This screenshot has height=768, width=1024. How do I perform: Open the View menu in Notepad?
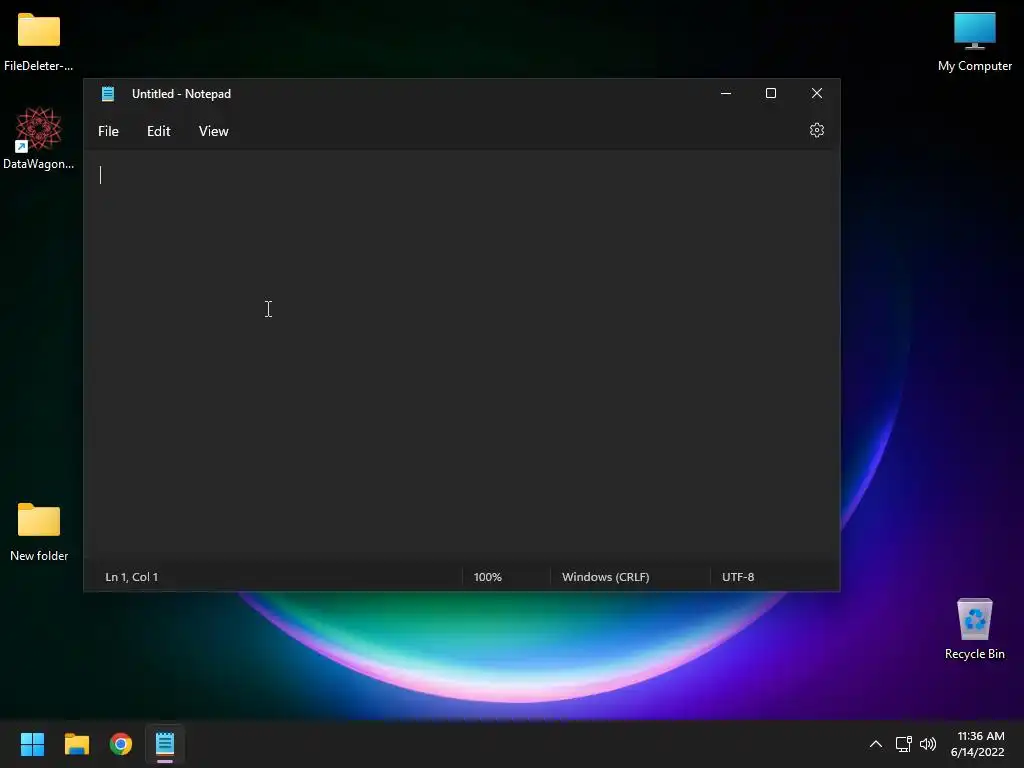[214, 131]
